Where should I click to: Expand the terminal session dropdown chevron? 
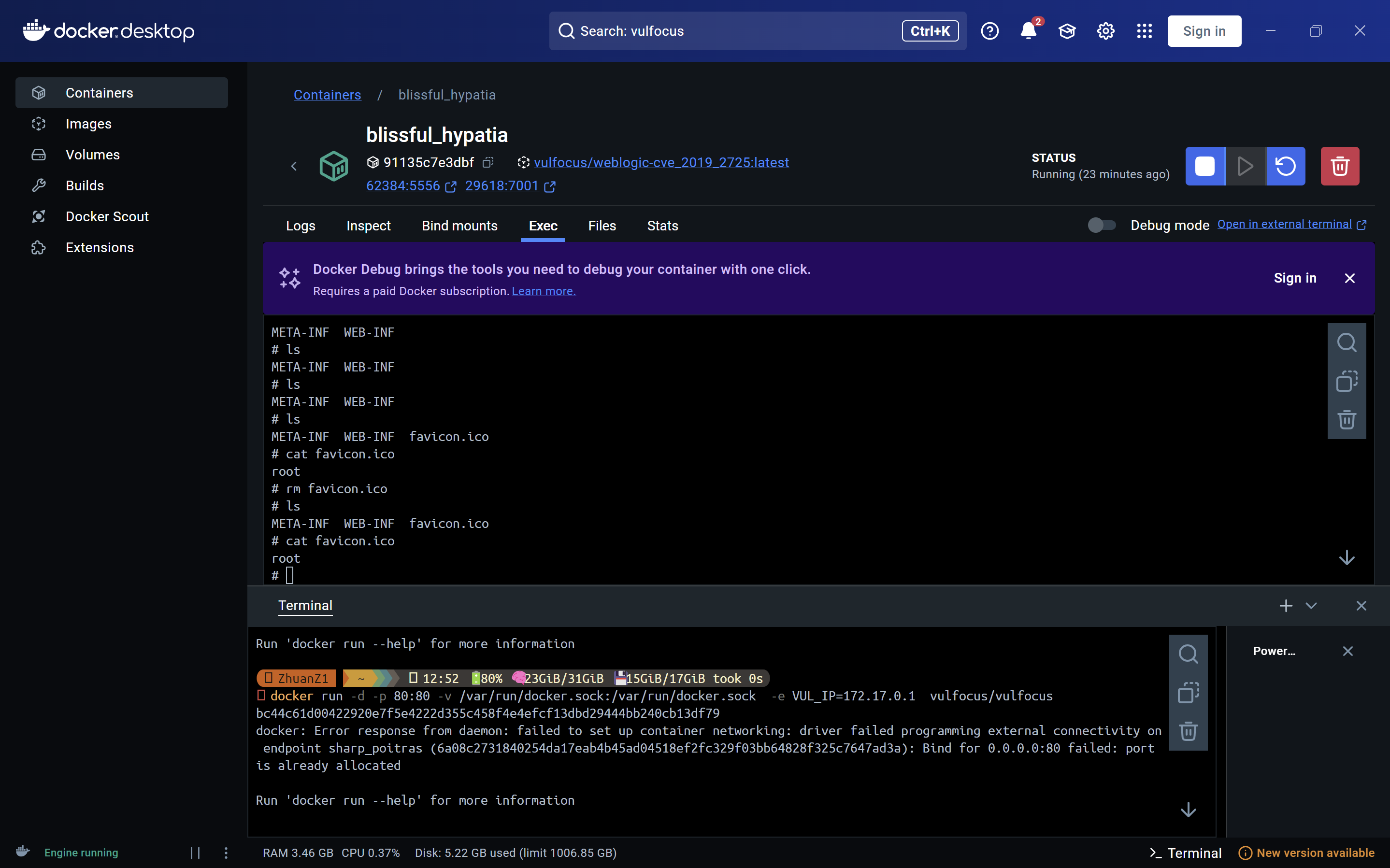coord(1311,606)
